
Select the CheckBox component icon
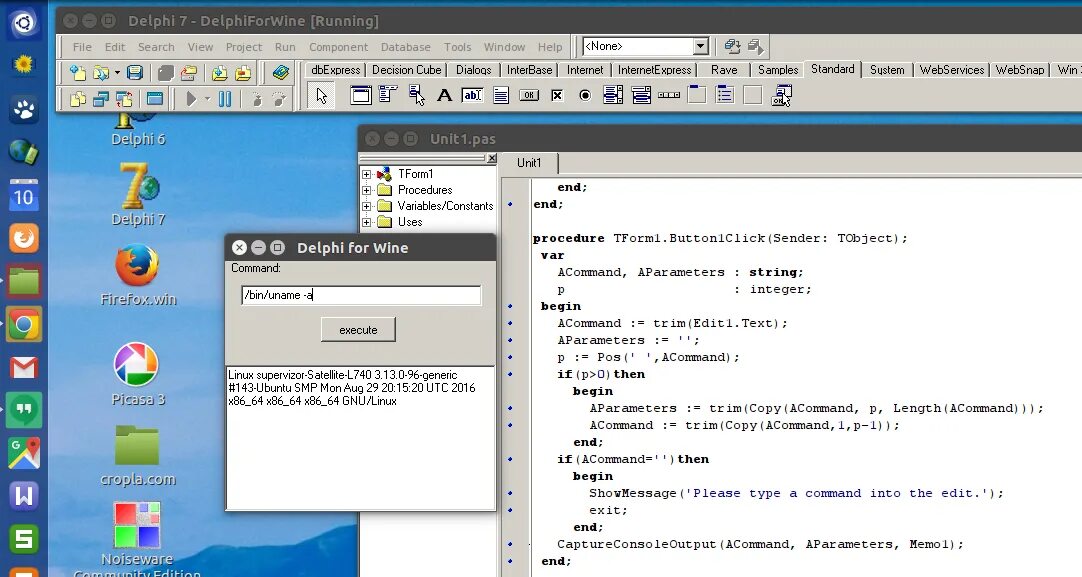tap(557, 95)
